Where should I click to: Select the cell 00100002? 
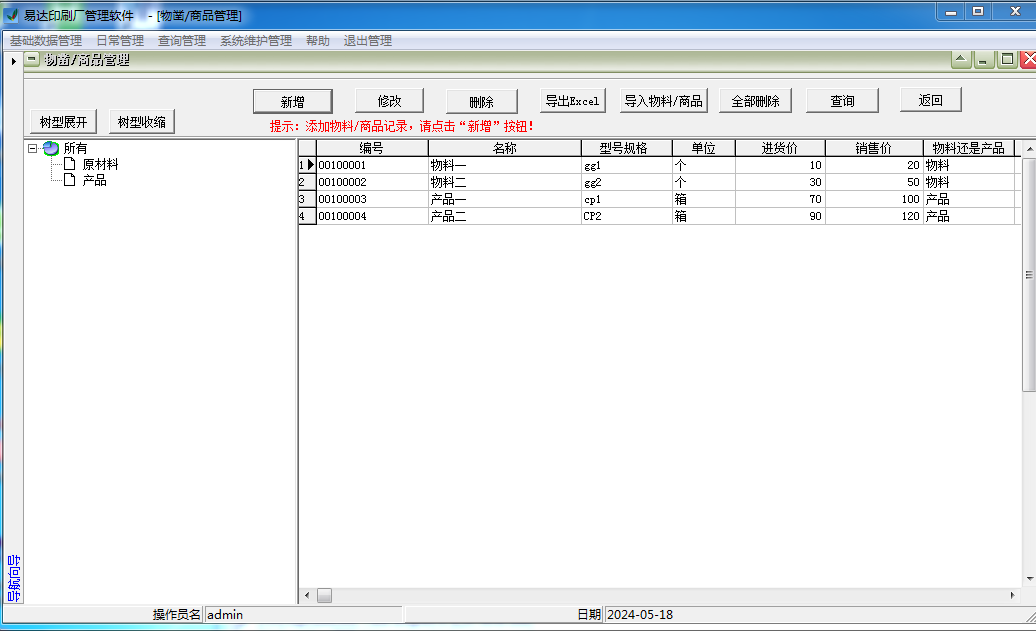372,182
